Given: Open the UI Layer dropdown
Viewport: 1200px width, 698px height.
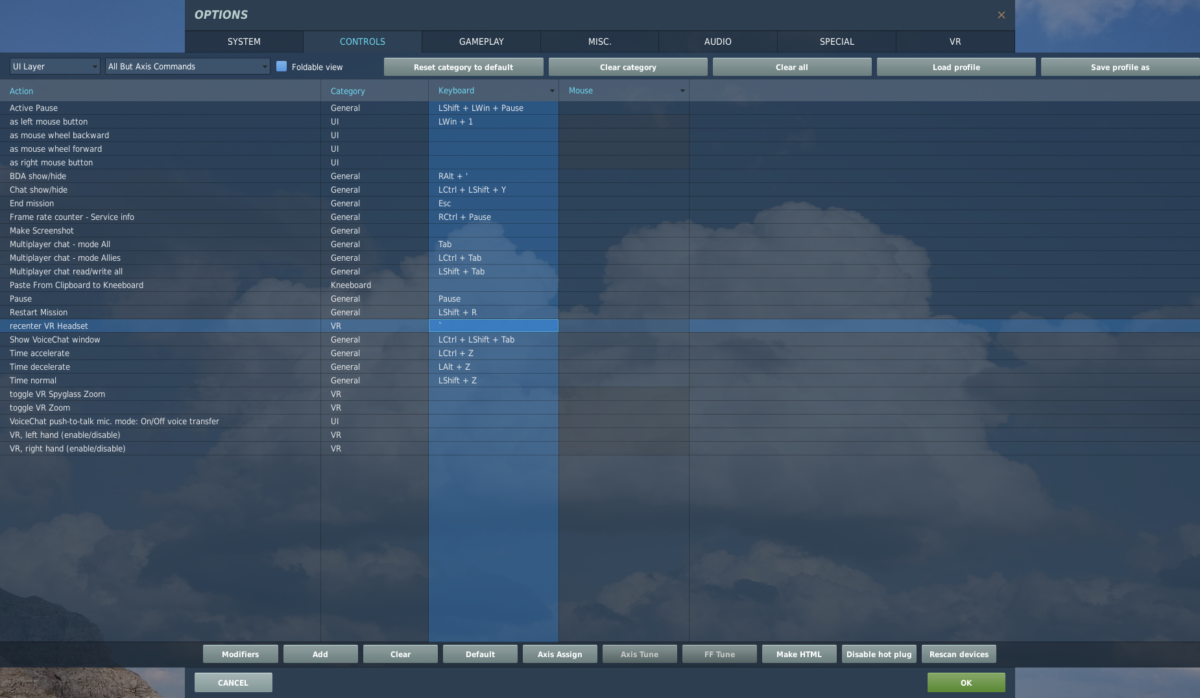Looking at the screenshot, I should point(52,64).
